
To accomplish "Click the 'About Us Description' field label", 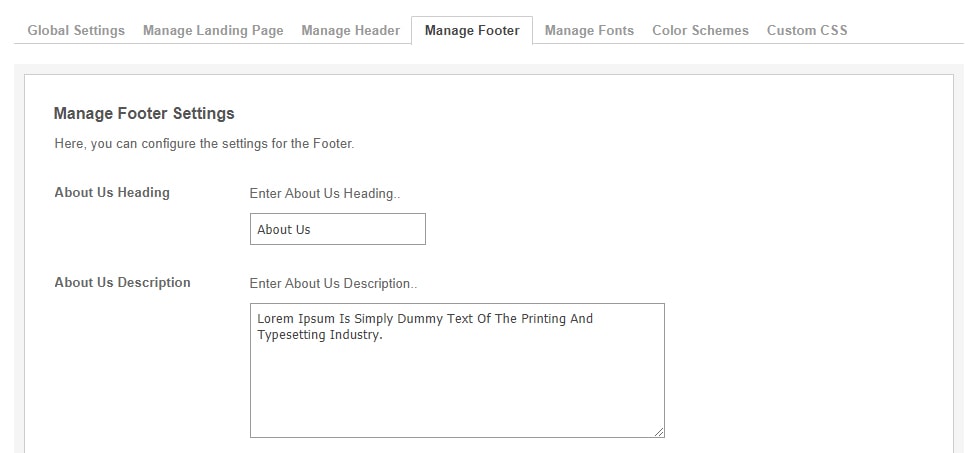I will click(x=122, y=282).
